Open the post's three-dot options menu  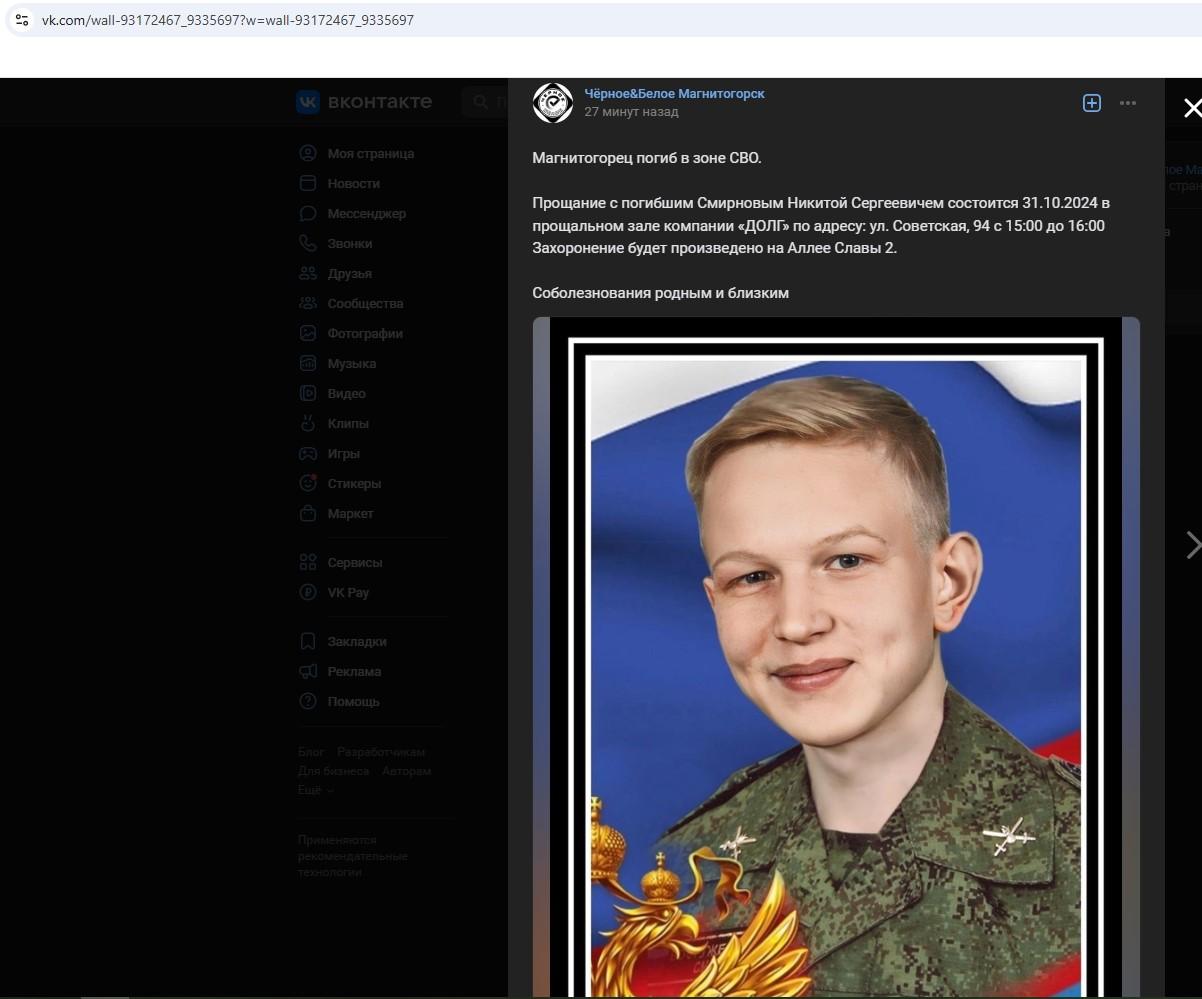[1128, 103]
